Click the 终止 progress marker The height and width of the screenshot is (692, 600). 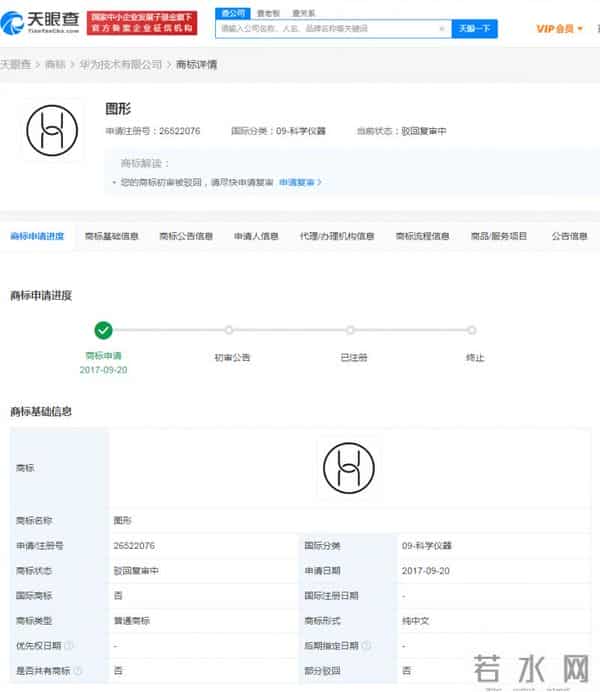[x=472, y=330]
